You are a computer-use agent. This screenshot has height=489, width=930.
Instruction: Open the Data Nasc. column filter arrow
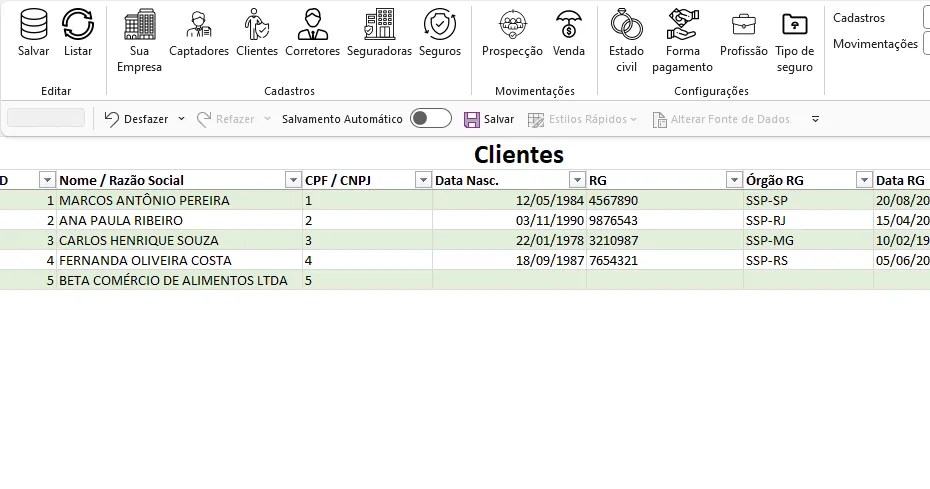(x=577, y=180)
